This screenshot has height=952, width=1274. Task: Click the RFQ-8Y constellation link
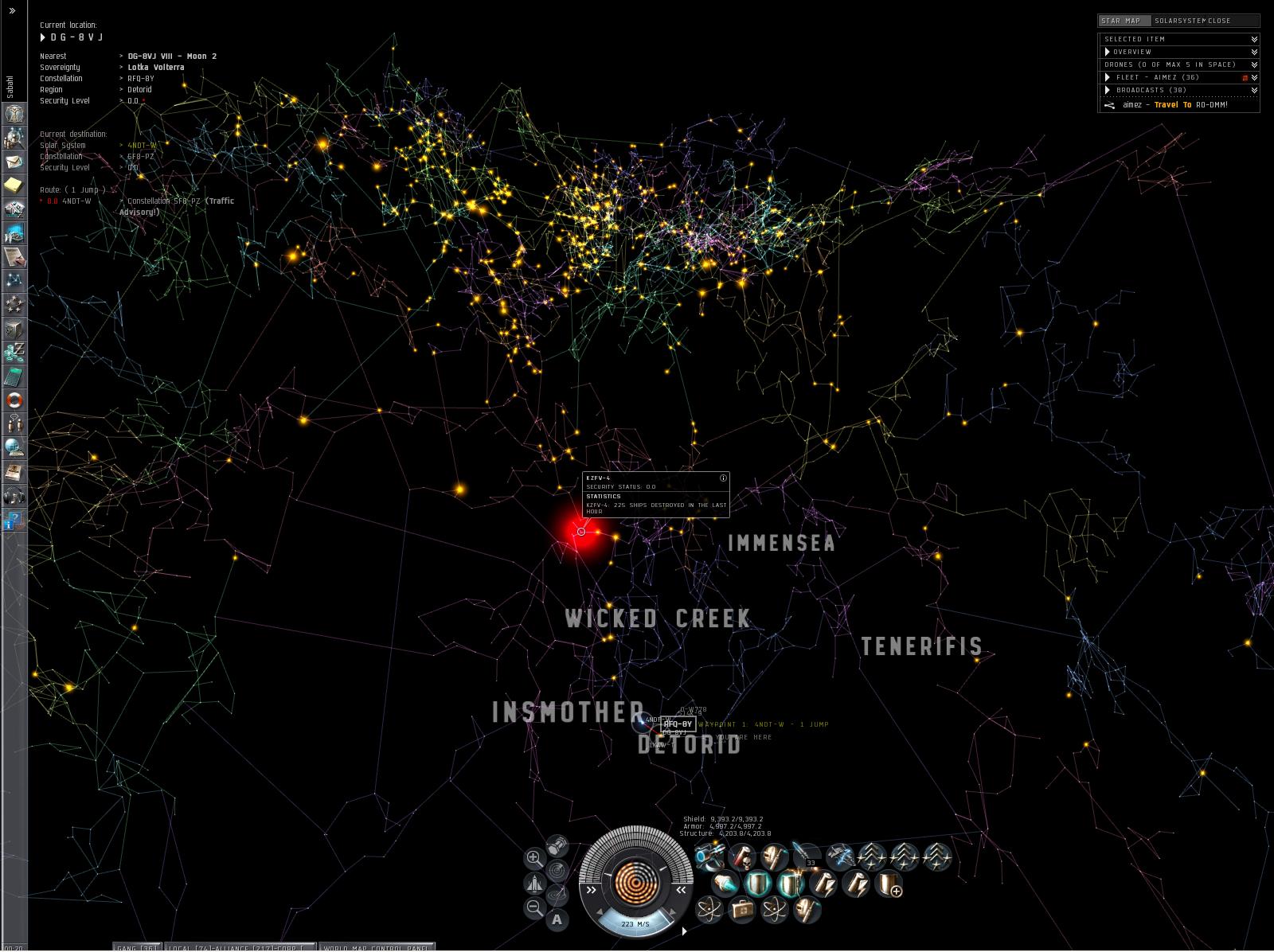[141, 79]
